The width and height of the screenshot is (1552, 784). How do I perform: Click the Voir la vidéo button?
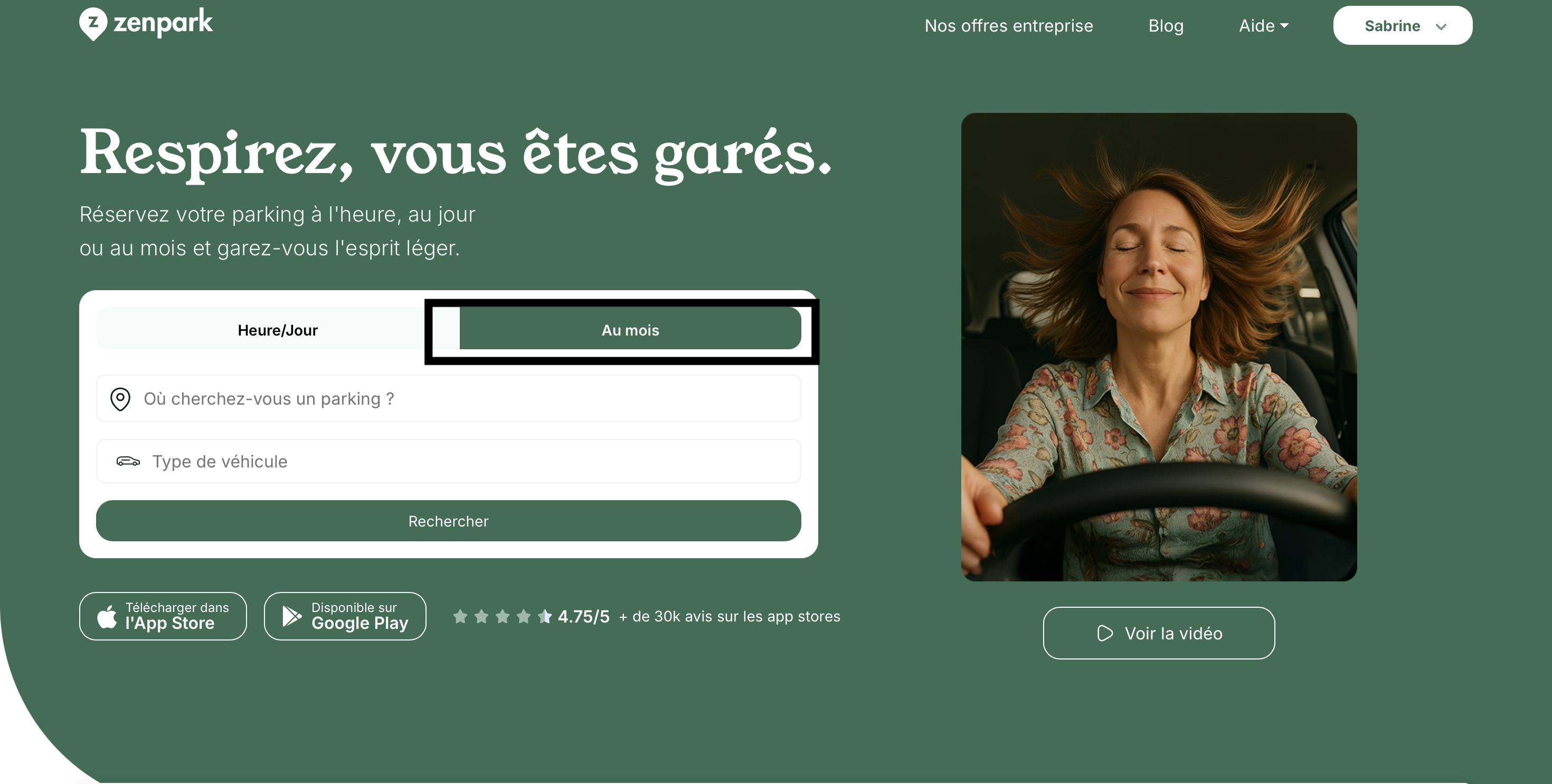pyautogui.click(x=1159, y=634)
